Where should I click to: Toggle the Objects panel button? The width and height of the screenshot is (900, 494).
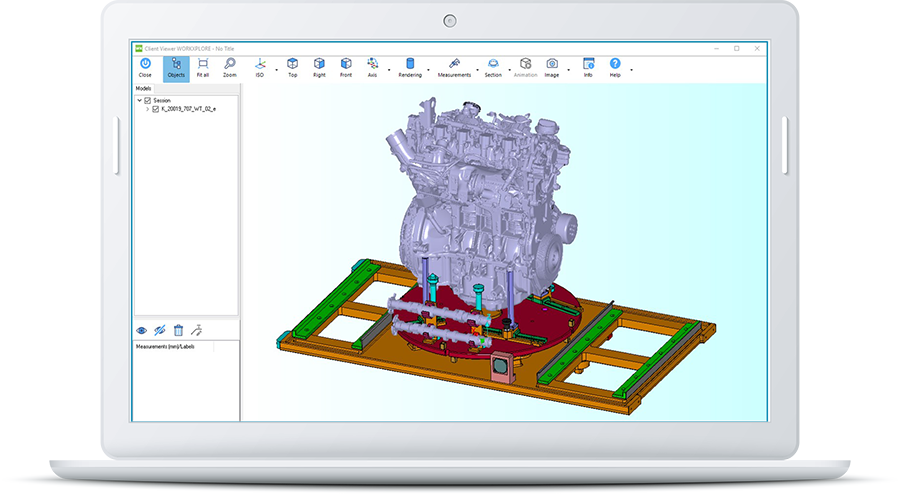[176, 67]
